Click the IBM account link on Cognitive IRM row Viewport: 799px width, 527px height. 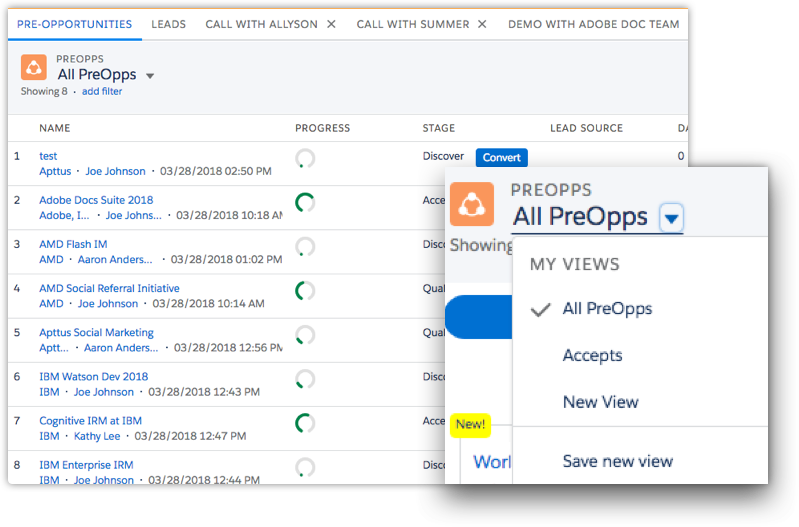coord(49,436)
